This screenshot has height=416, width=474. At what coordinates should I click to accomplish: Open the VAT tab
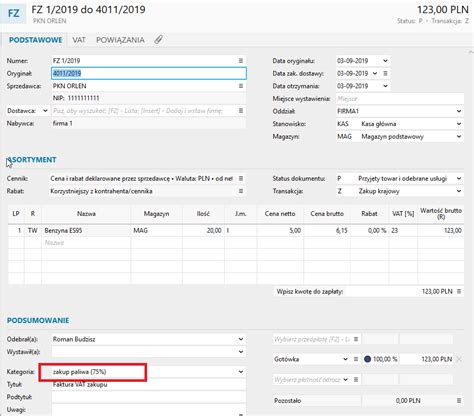[79, 40]
